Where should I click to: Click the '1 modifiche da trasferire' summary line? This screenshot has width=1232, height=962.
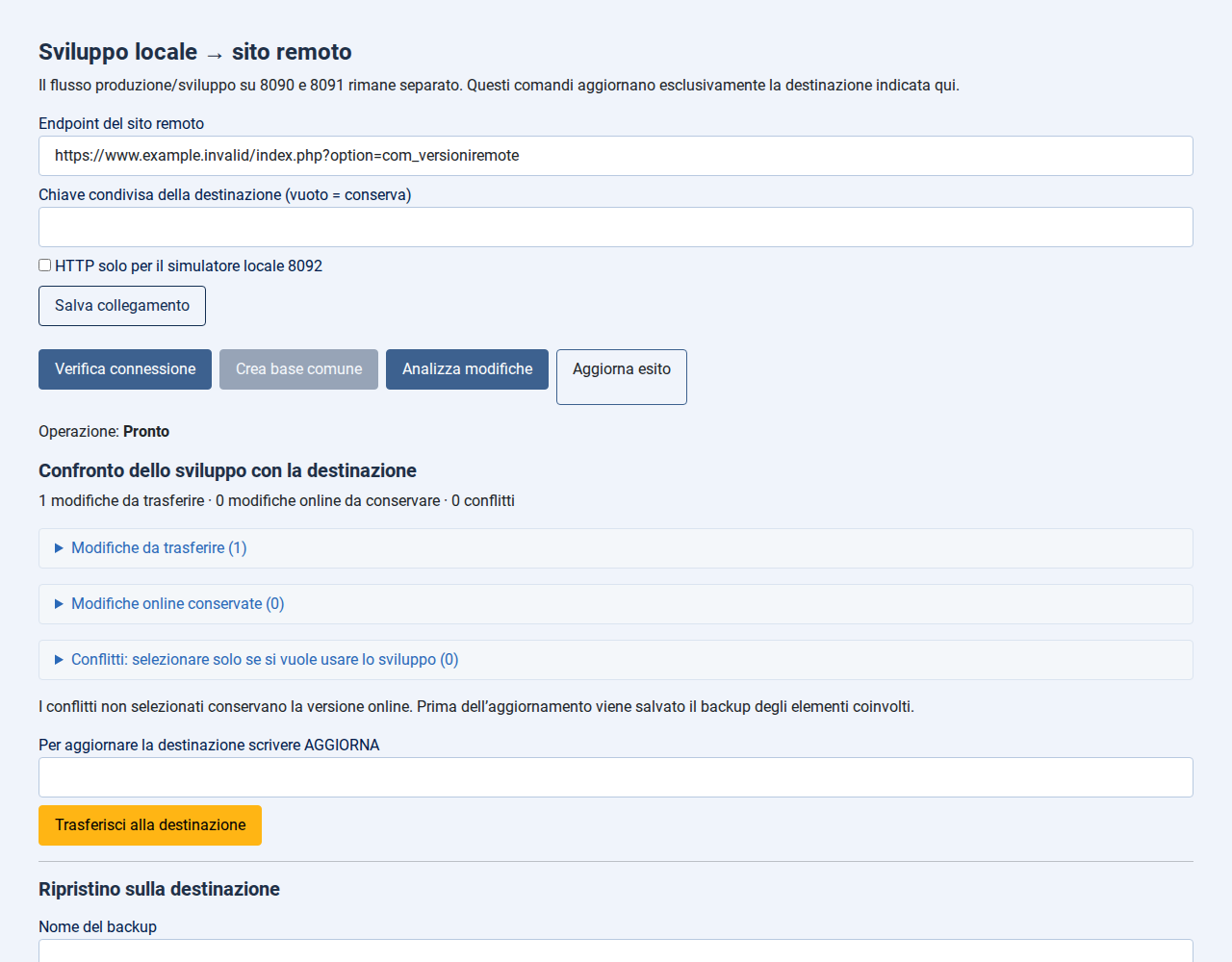pos(276,501)
